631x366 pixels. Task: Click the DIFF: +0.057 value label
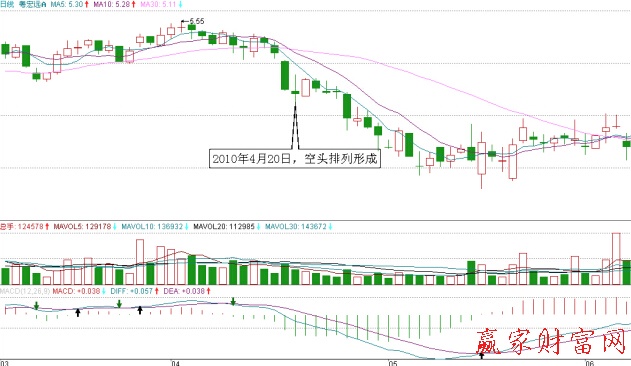point(135,291)
